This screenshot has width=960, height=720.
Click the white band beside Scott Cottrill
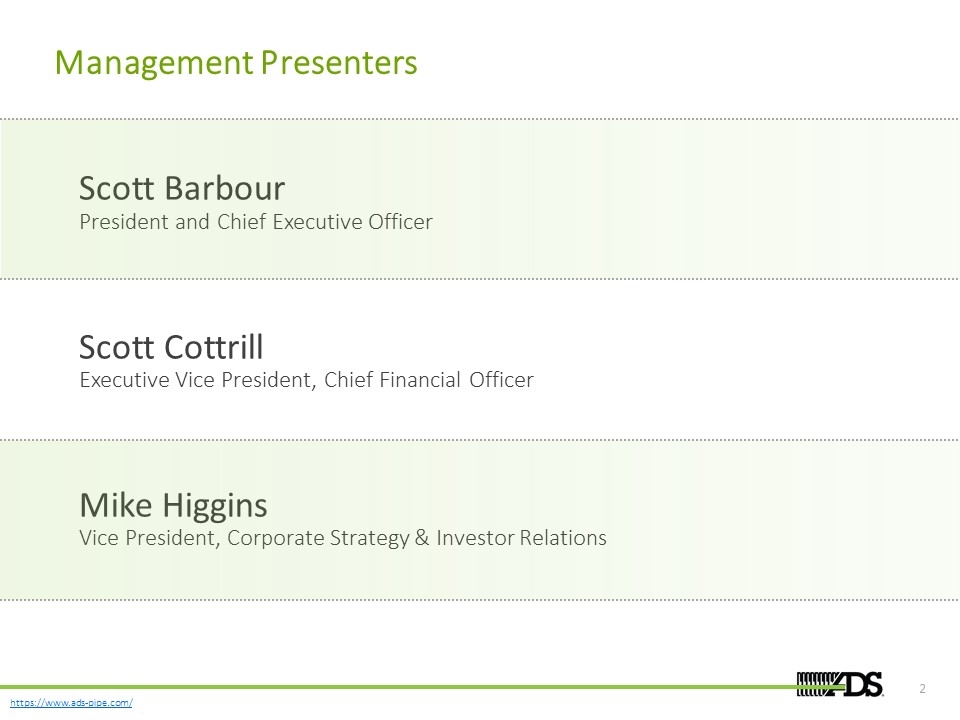pos(735,359)
